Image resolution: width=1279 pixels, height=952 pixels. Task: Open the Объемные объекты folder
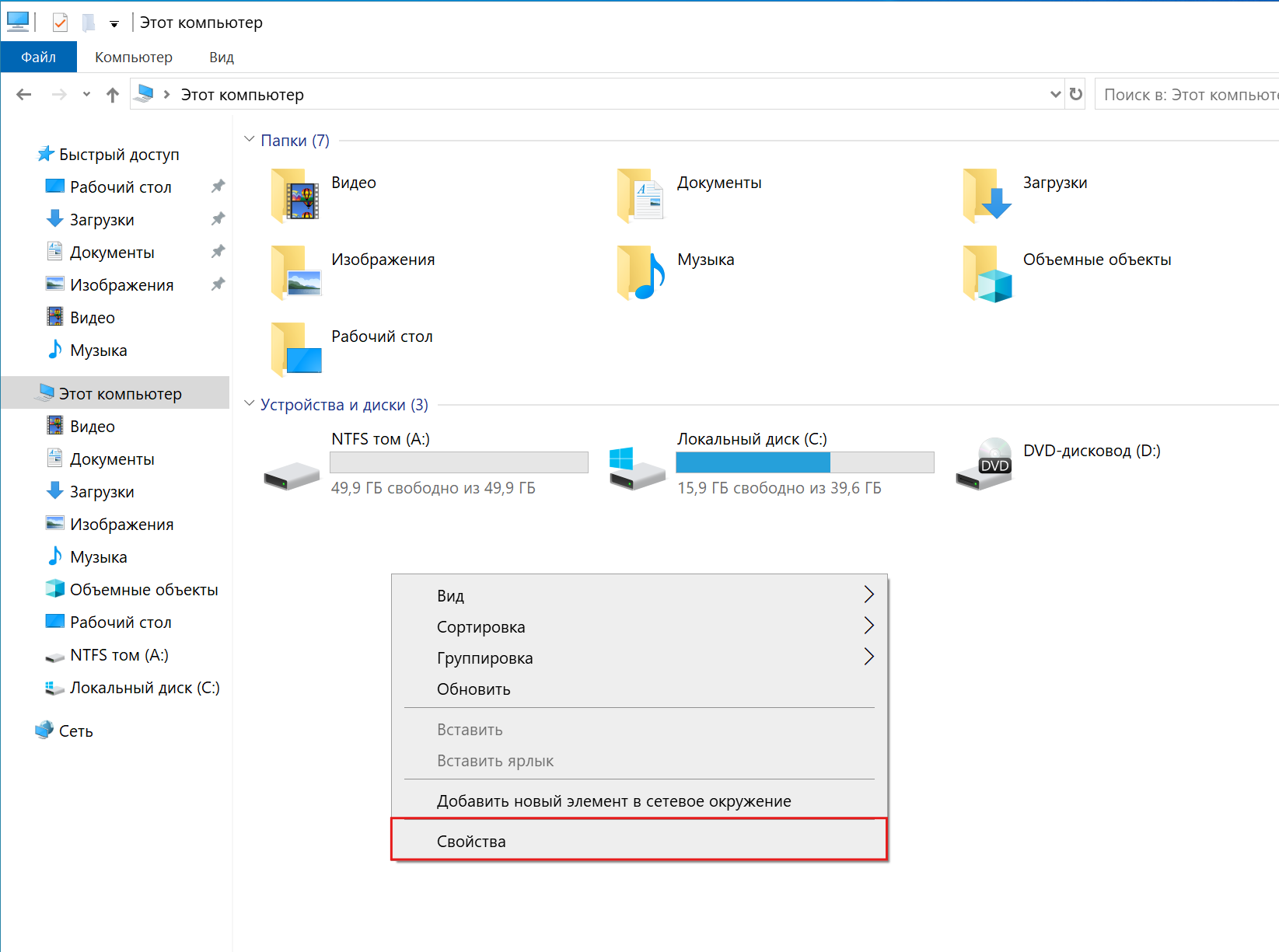pos(987,273)
